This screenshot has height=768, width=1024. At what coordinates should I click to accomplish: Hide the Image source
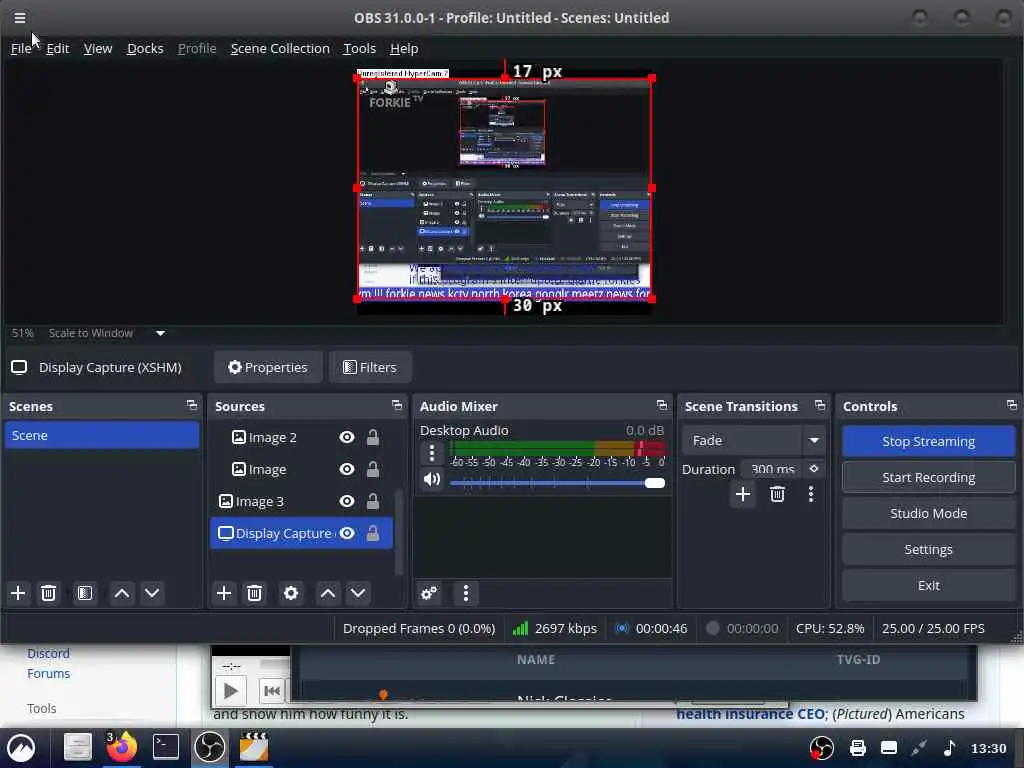[347, 469]
